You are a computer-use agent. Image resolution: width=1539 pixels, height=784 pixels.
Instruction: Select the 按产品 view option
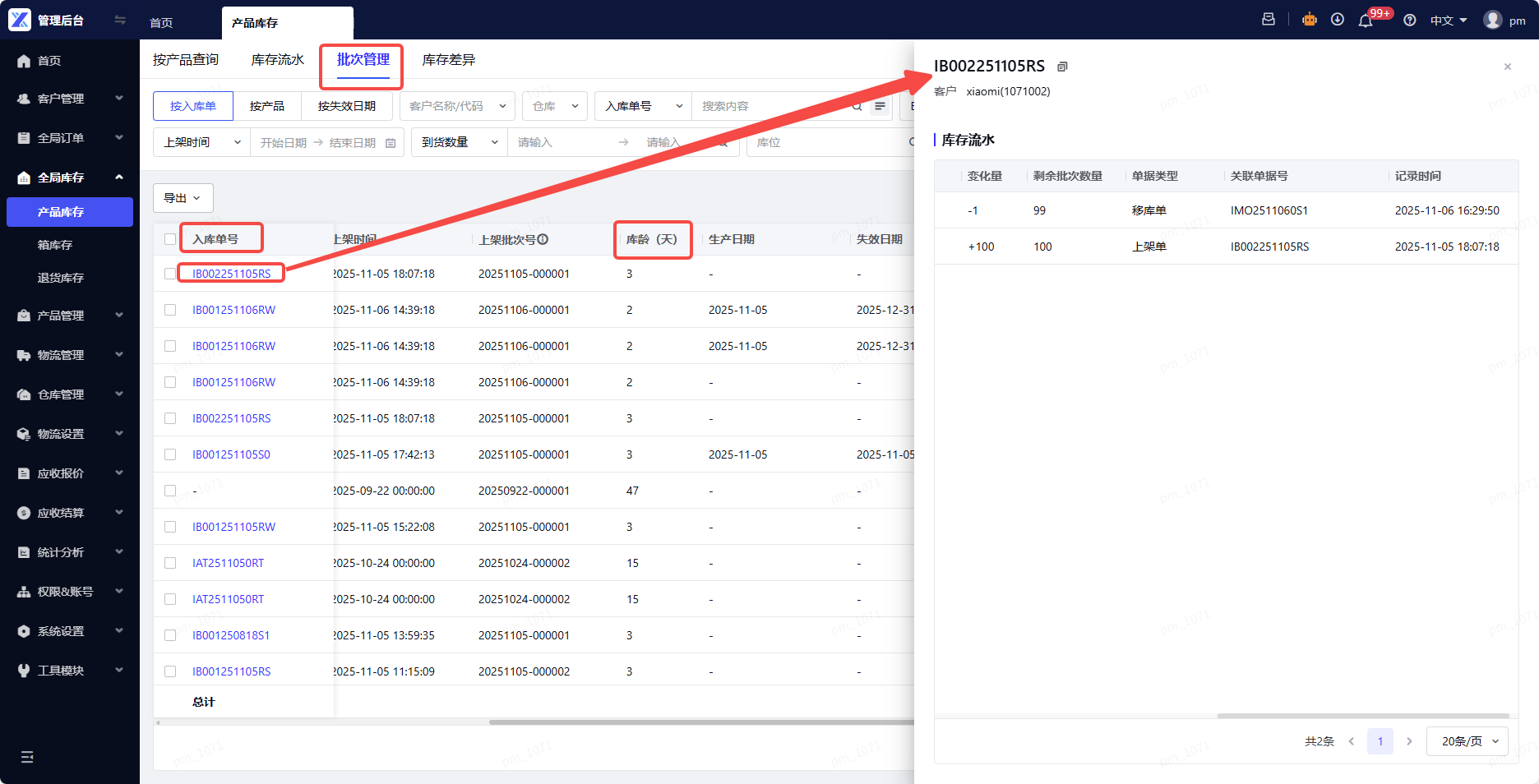tap(267, 106)
